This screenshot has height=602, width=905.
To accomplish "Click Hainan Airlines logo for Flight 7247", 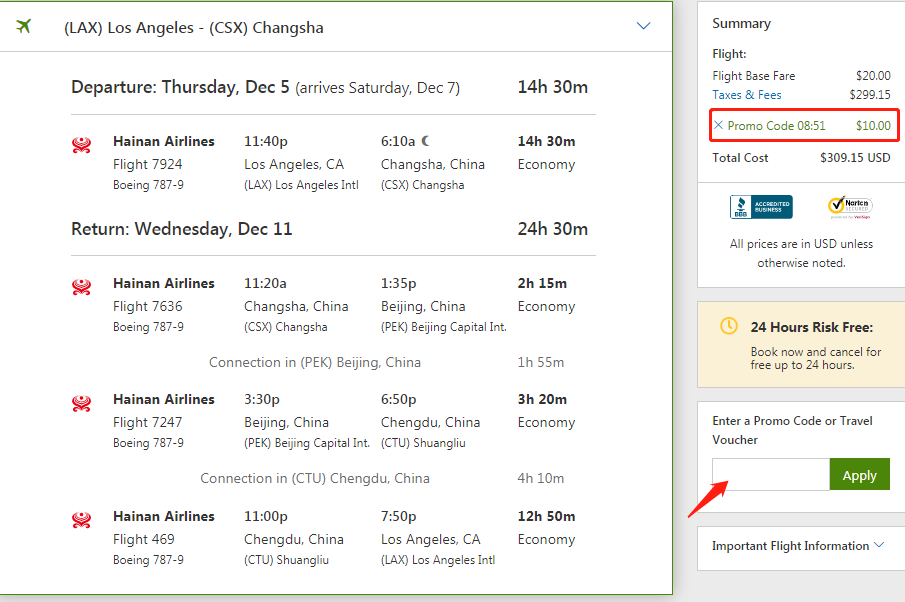I will pyautogui.click(x=81, y=403).
